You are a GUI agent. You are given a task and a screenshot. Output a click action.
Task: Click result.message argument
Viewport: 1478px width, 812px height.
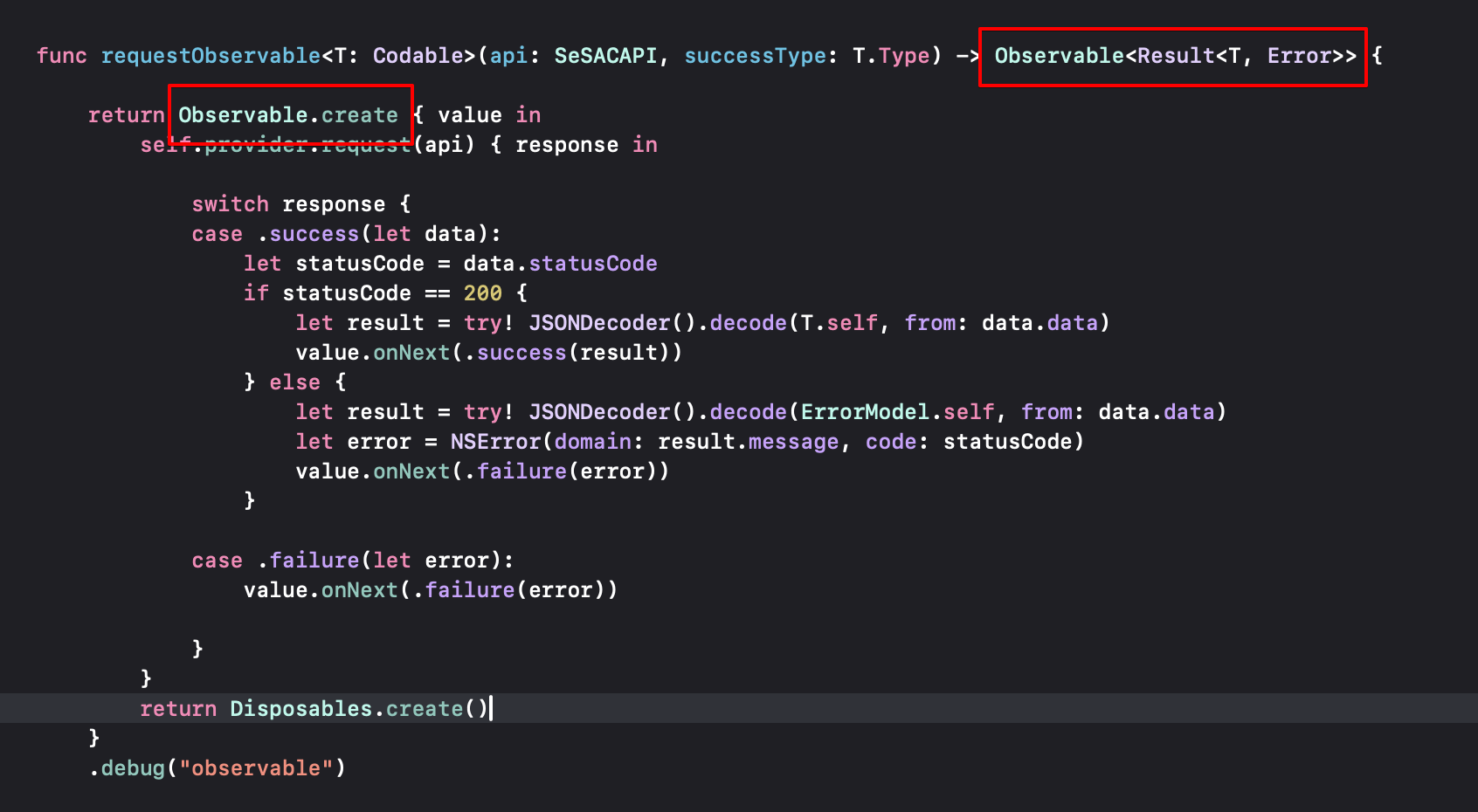[748, 442]
